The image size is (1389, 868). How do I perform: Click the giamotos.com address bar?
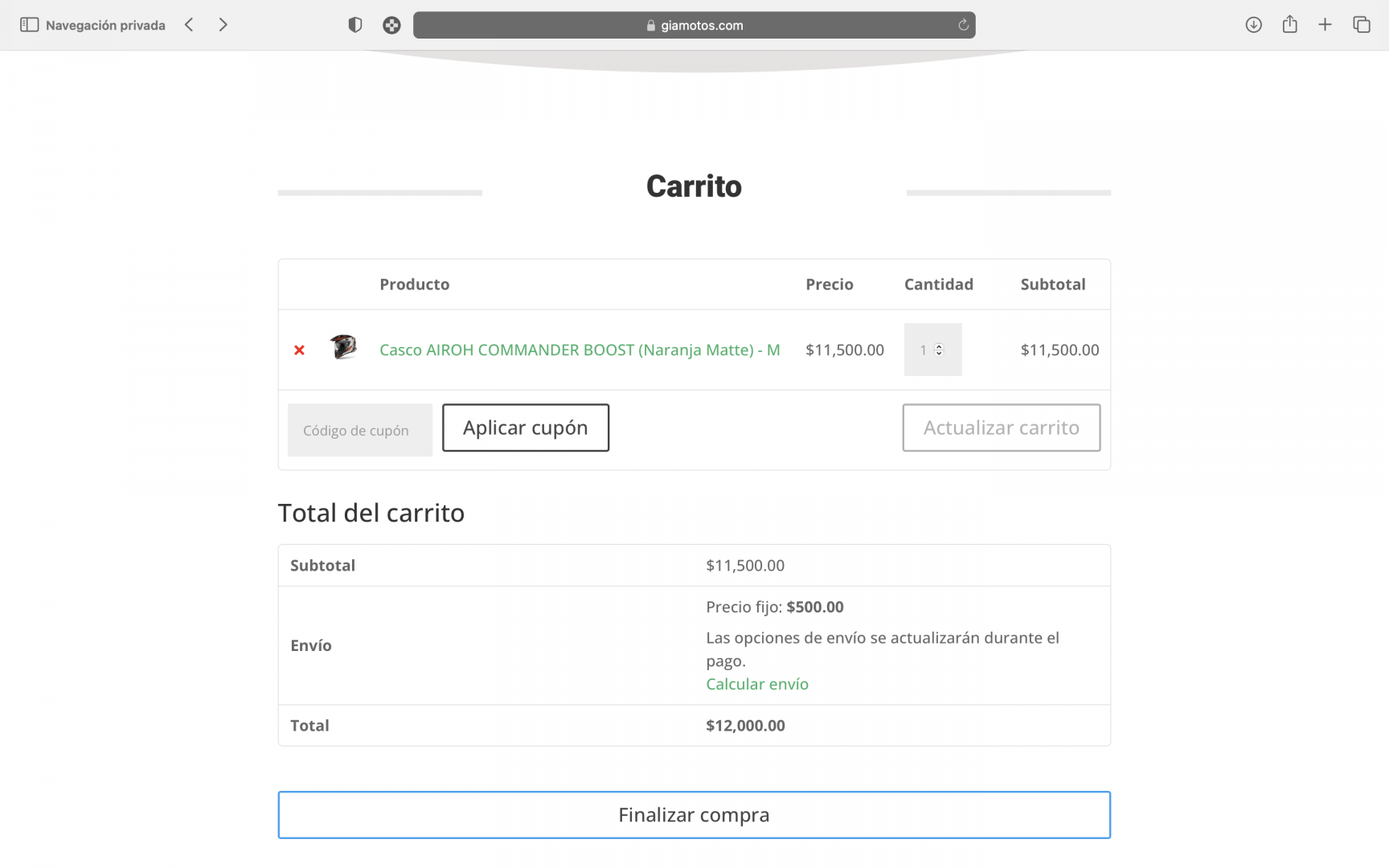pyautogui.click(x=694, y=25)
